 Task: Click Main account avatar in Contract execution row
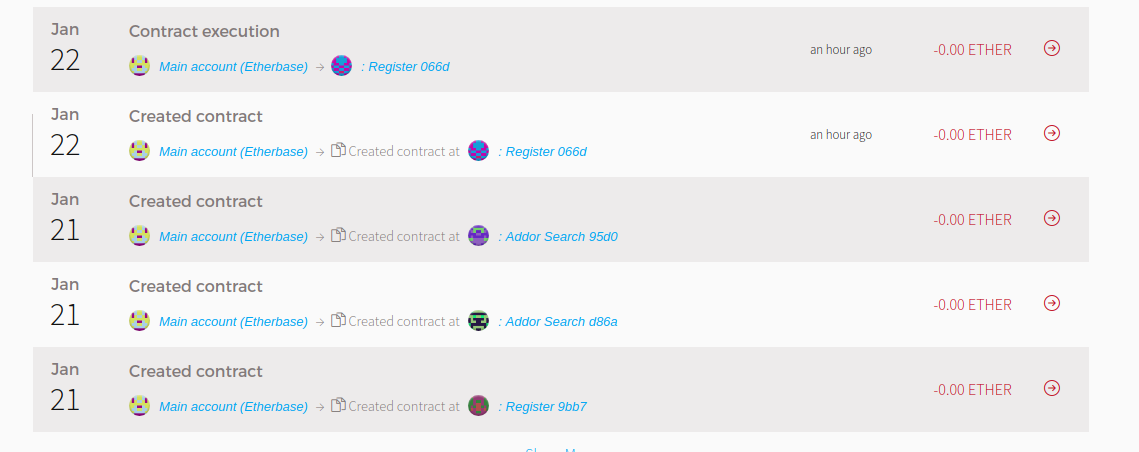point(139,66)
